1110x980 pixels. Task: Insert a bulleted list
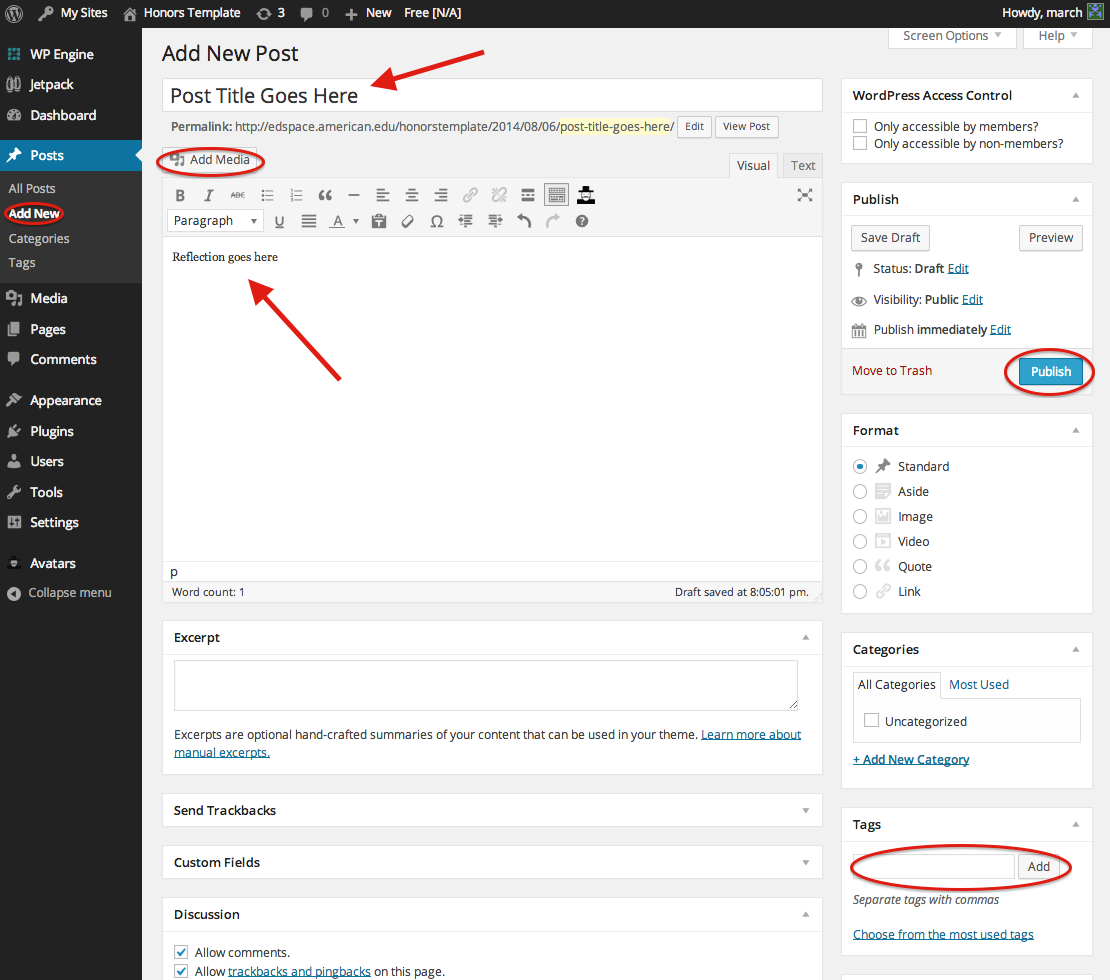[x=267, y=195]
